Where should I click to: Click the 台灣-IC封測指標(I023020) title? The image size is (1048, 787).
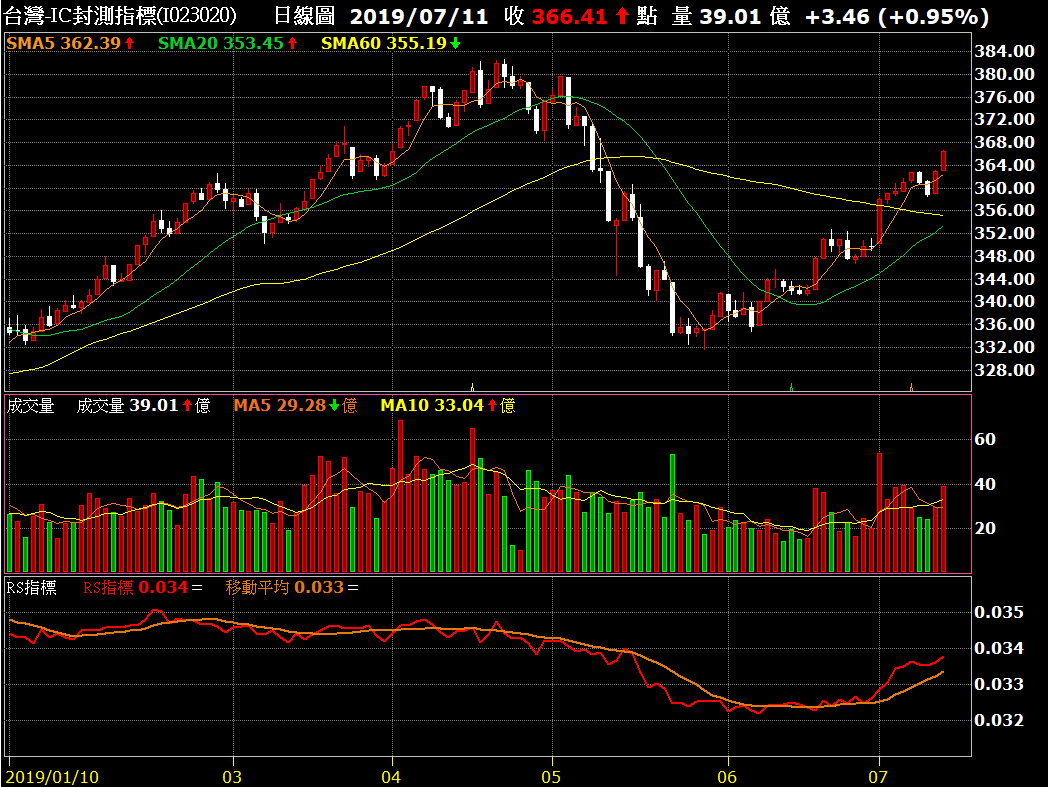point(120,17)
